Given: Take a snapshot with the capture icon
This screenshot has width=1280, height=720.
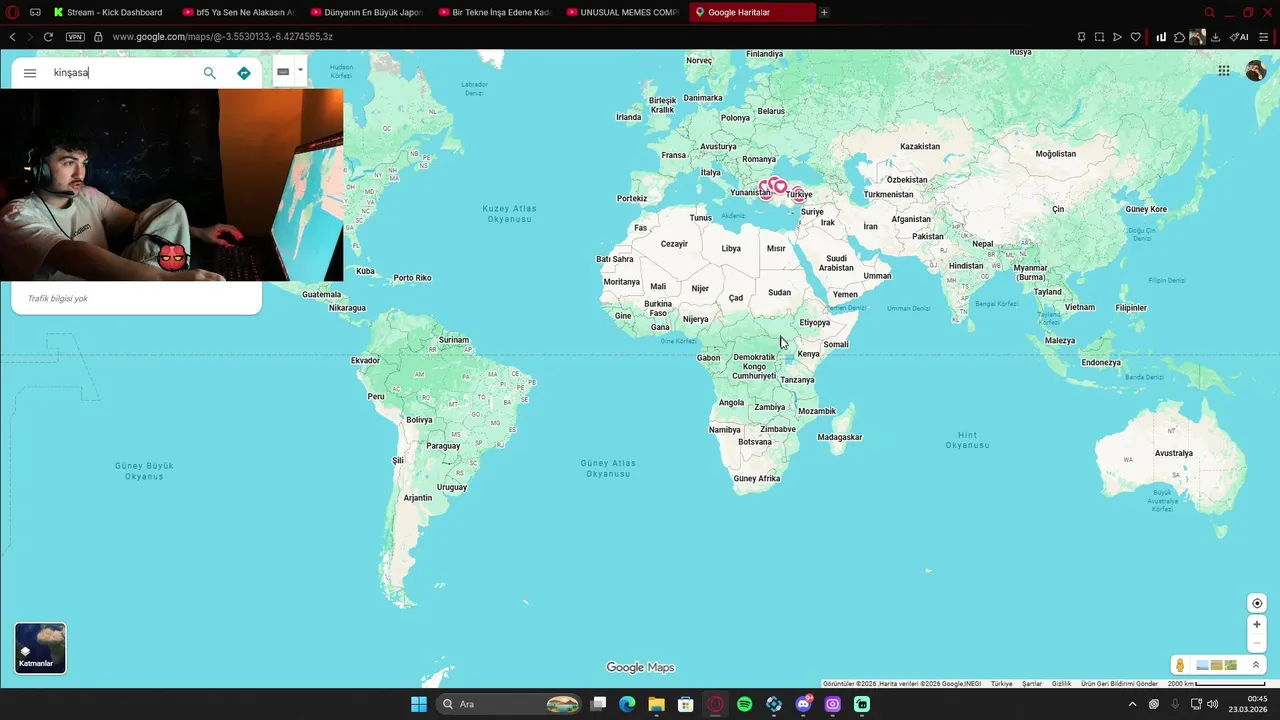Looking at the screenshot, I should point(1099,37).
